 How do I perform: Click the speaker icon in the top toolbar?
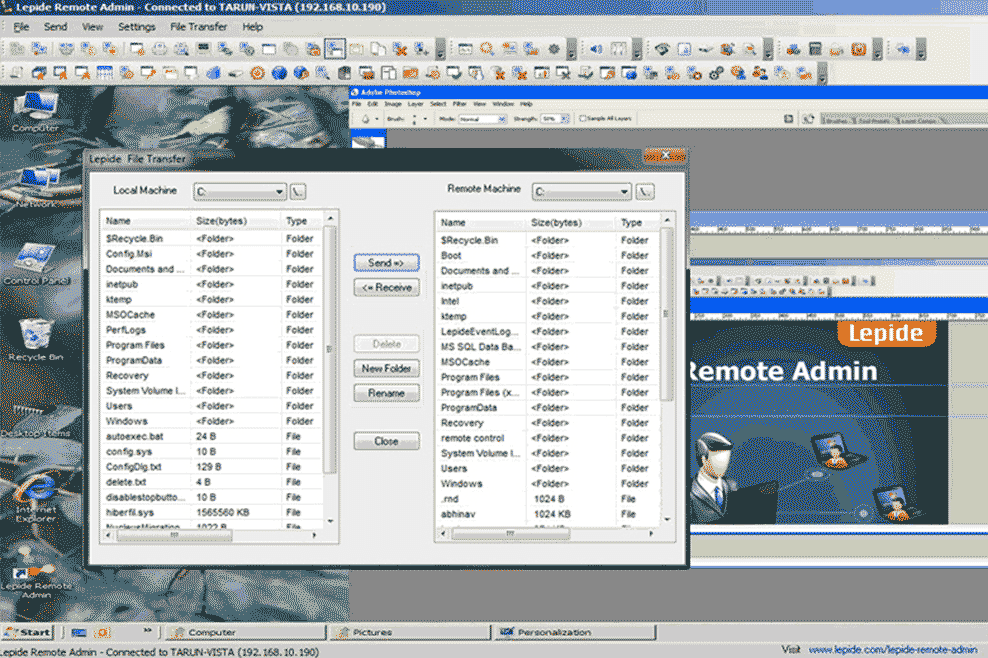[x=596, y=49]
